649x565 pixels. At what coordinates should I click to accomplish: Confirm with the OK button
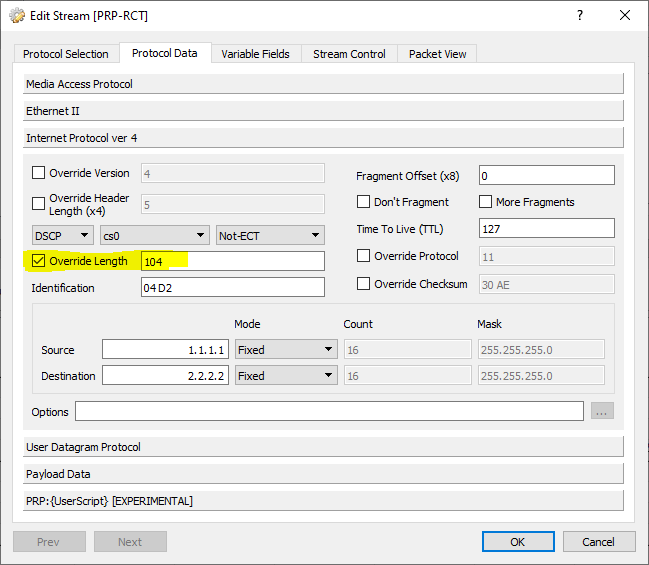518,542
